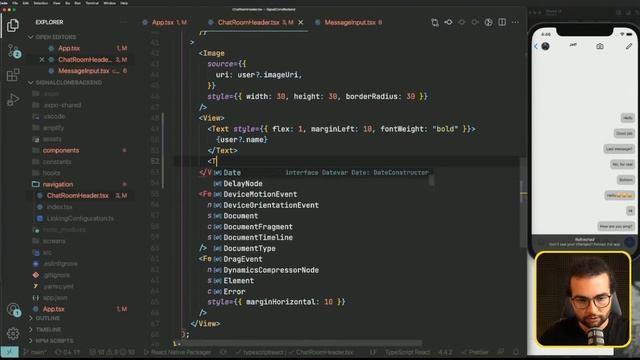The width and height of the screenshot is (640, 360).
Task: Tap the back chevron in the simulator chat
Action: (536, 46)
